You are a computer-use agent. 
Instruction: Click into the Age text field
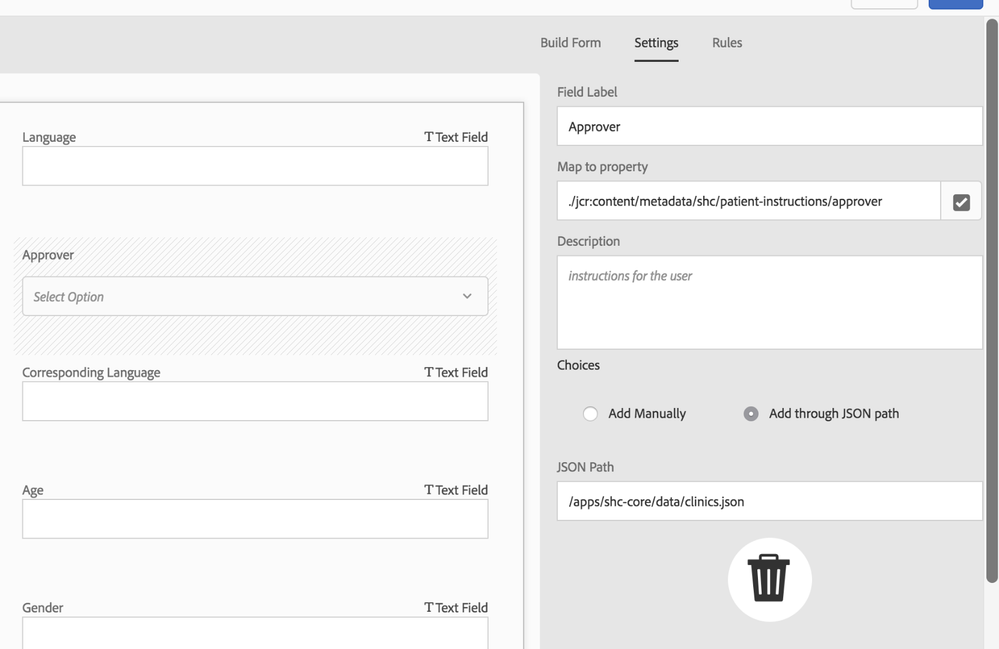(x=255, y=519)
